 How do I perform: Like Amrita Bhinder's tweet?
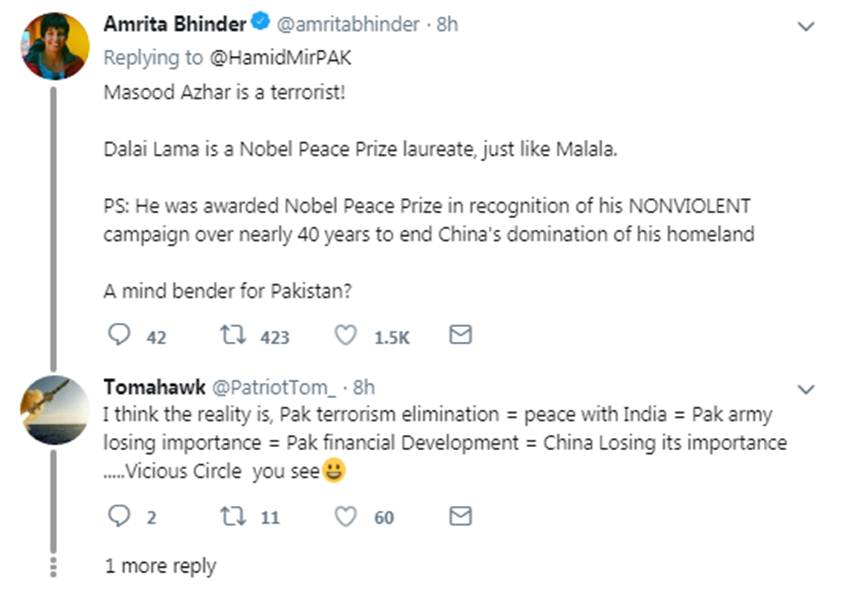(346, 336)
